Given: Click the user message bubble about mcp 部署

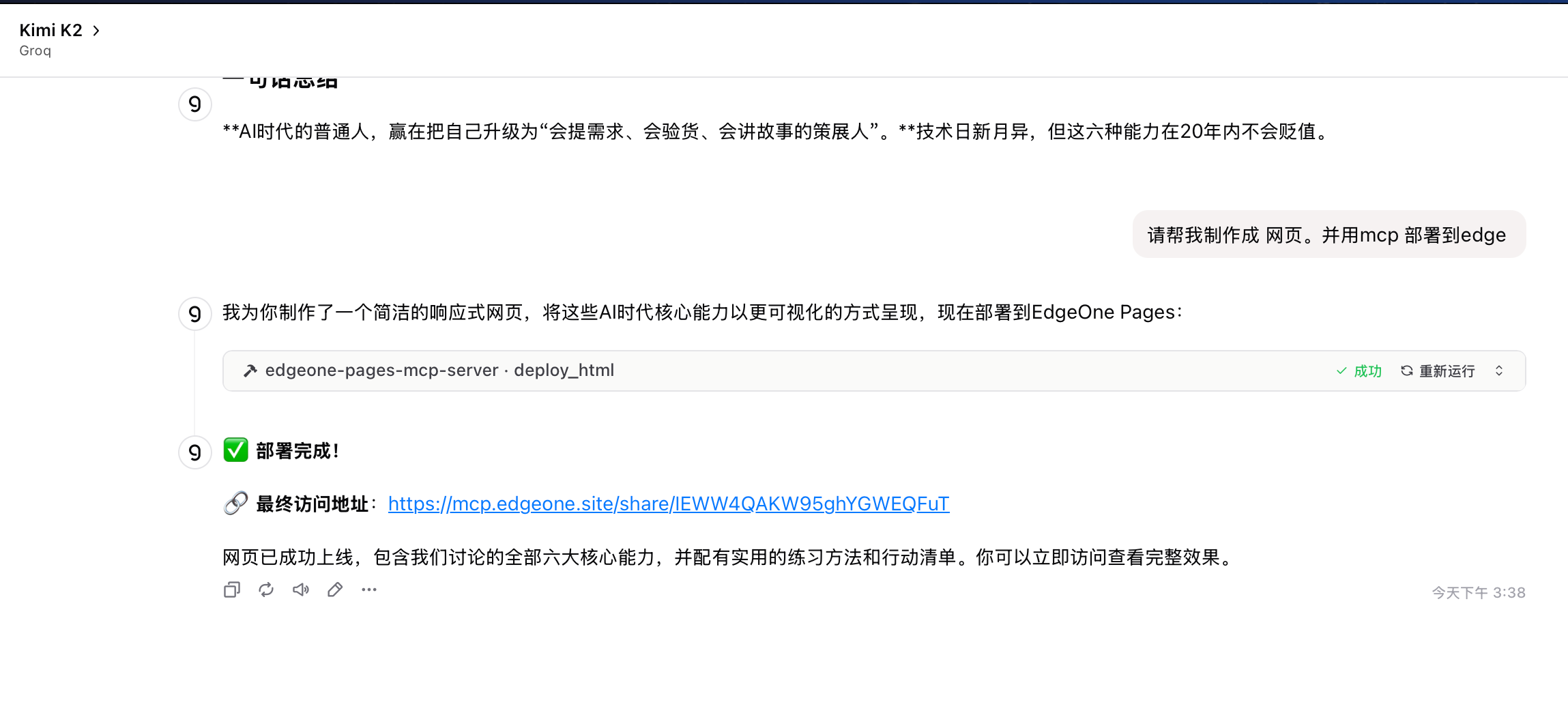Looking at the screenshot, I should pyautogui.click(x=1329, y=234).
